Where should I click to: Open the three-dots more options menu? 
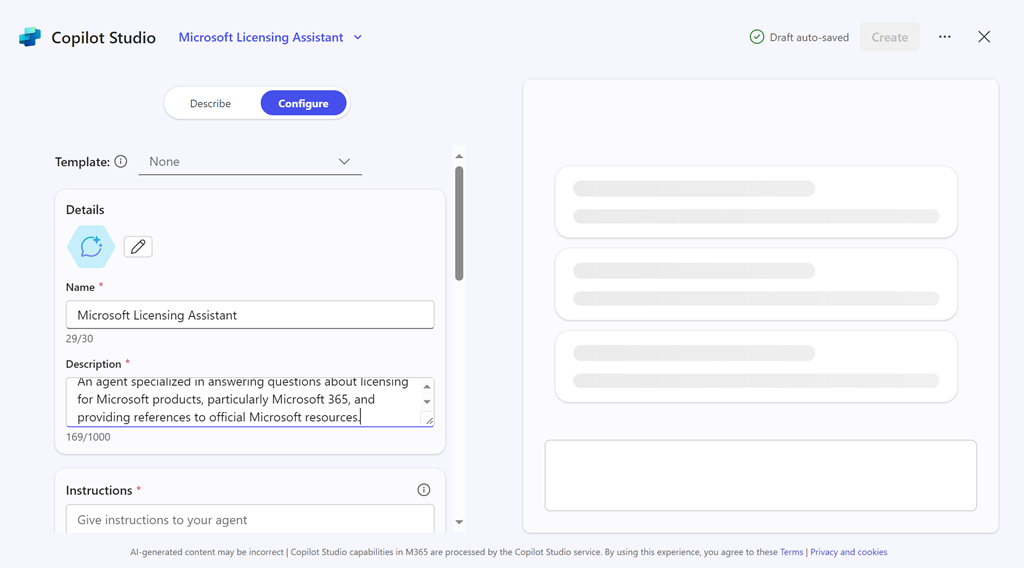[x=944, y=37]
